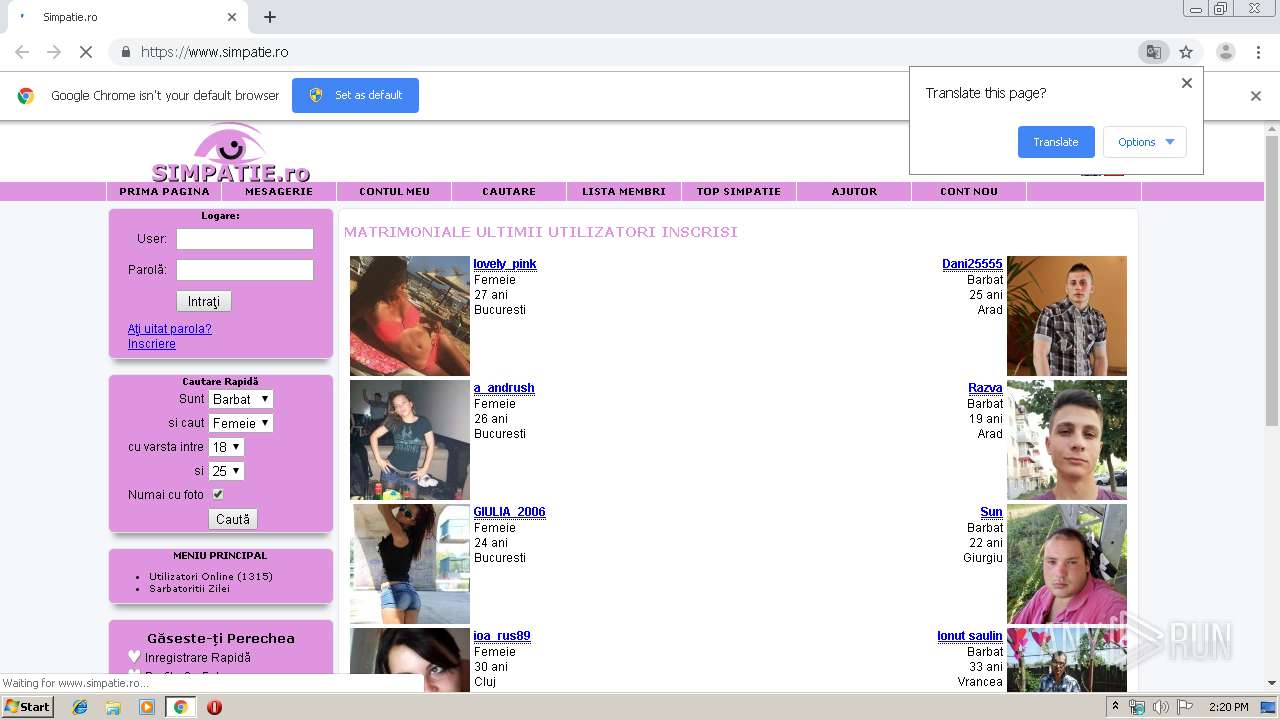Viewport: 1280px width, 720px height.
Task: Click the page vertical scrollbar
Action: (1272, 280)
